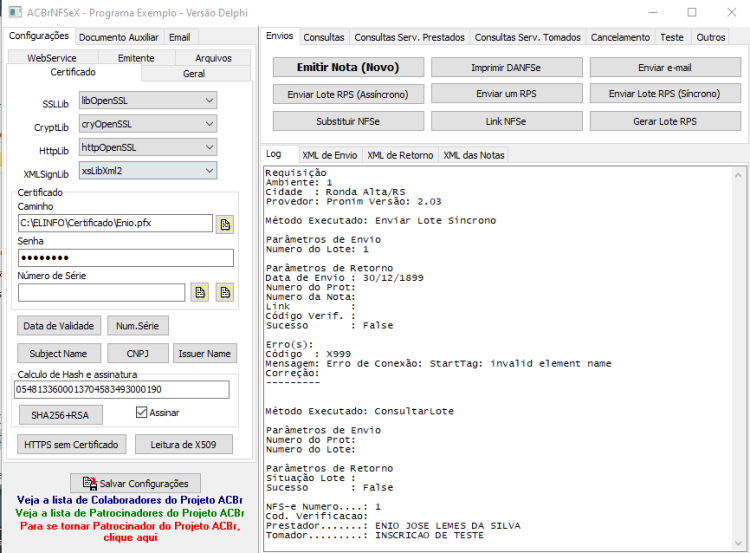Image resolution: width=750 pixels, height=553 pixels.
Task: Click 'Provedor: Pronim Versão: 2.03' log line
Action: tap(353, 201)
